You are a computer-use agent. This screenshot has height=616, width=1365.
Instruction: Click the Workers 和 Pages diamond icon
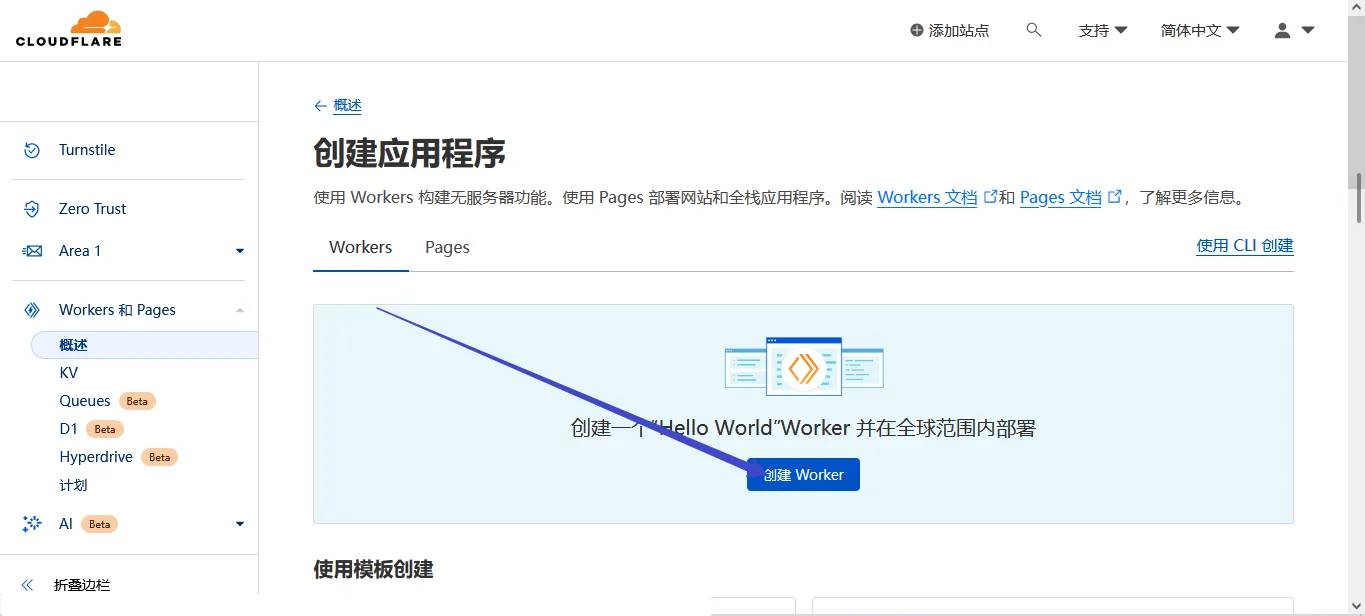coord(31,309)
